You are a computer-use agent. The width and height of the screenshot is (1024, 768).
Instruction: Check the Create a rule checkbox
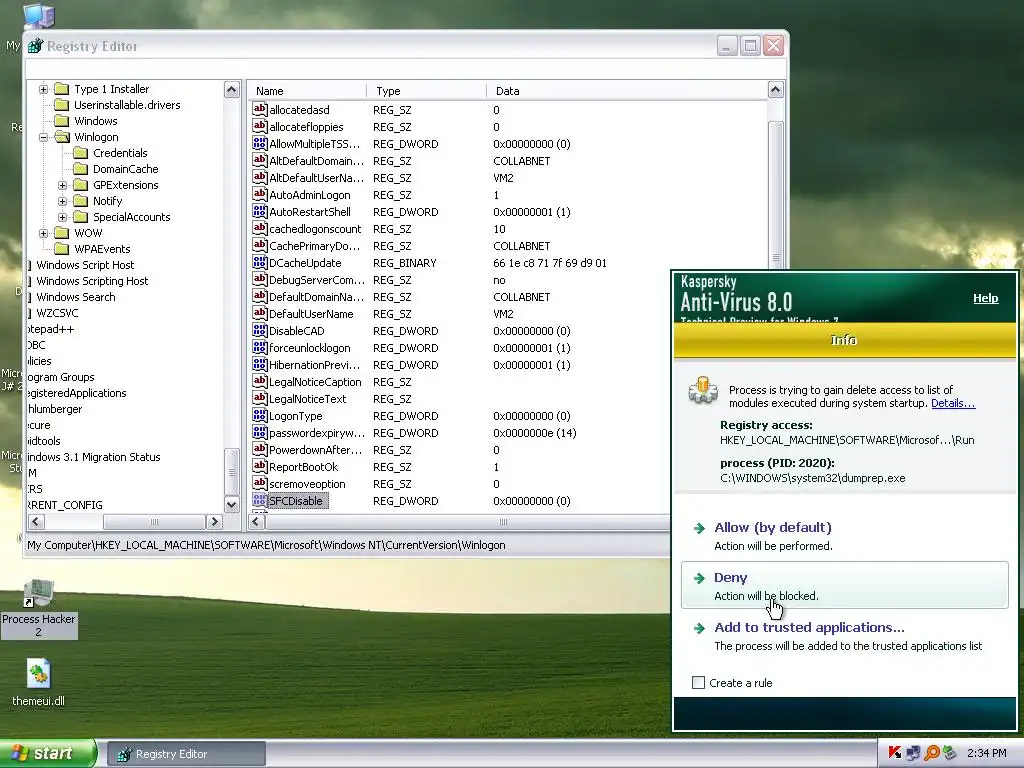pyautogui.click(x=698, y=682)
